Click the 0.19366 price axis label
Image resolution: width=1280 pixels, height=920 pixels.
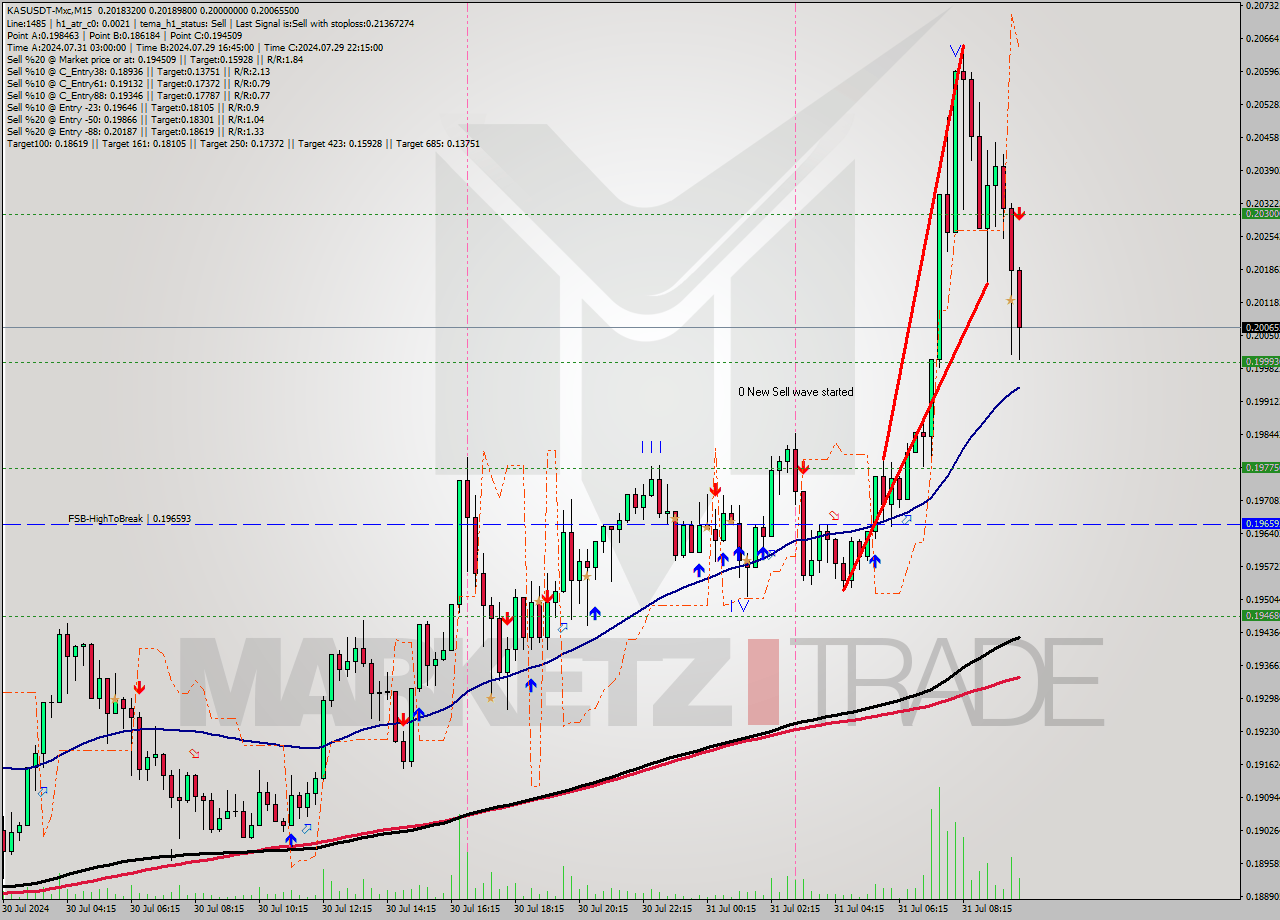tap(1261, 666)
